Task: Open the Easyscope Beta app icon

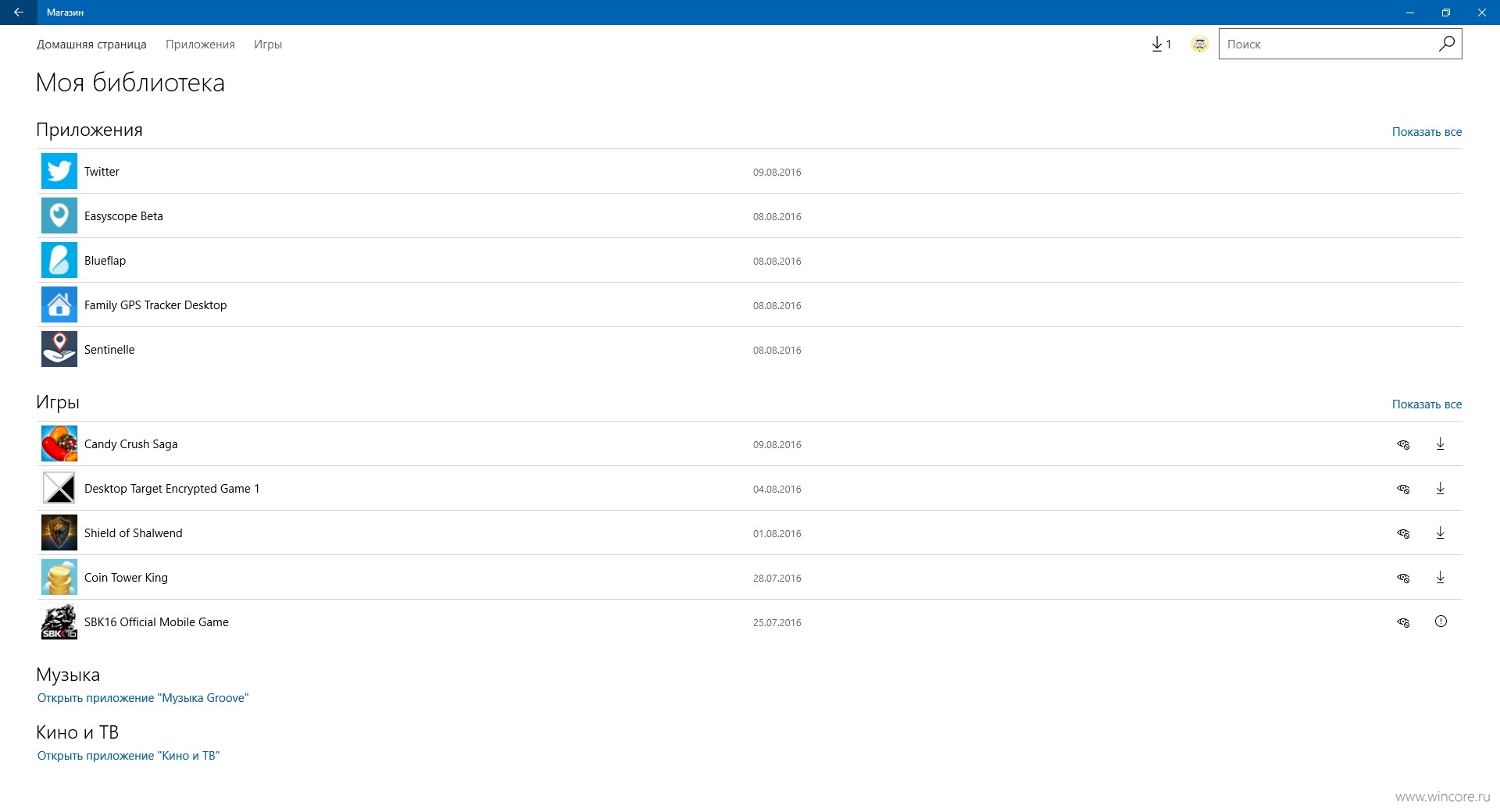Action: tap(59, 215)
